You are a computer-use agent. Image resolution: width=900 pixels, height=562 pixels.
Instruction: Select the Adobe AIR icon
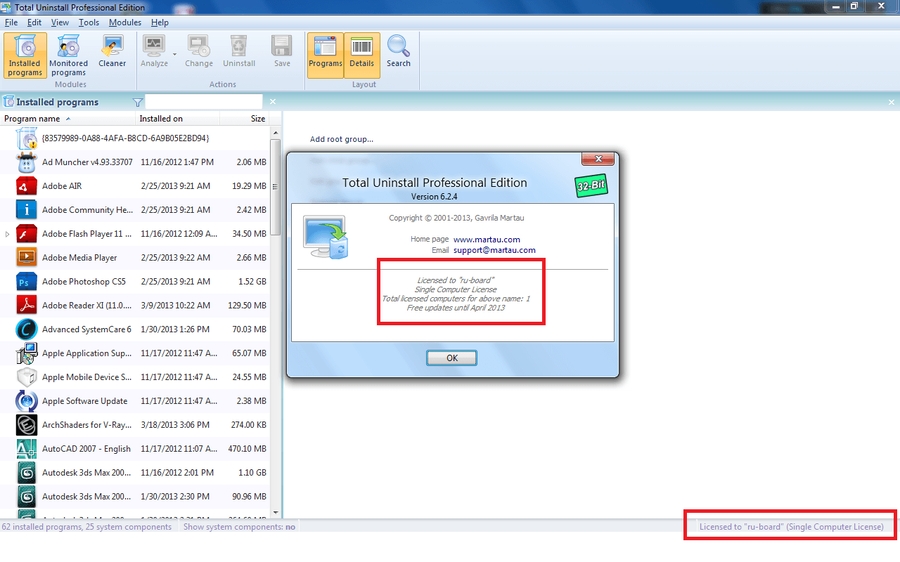(26, 186)
